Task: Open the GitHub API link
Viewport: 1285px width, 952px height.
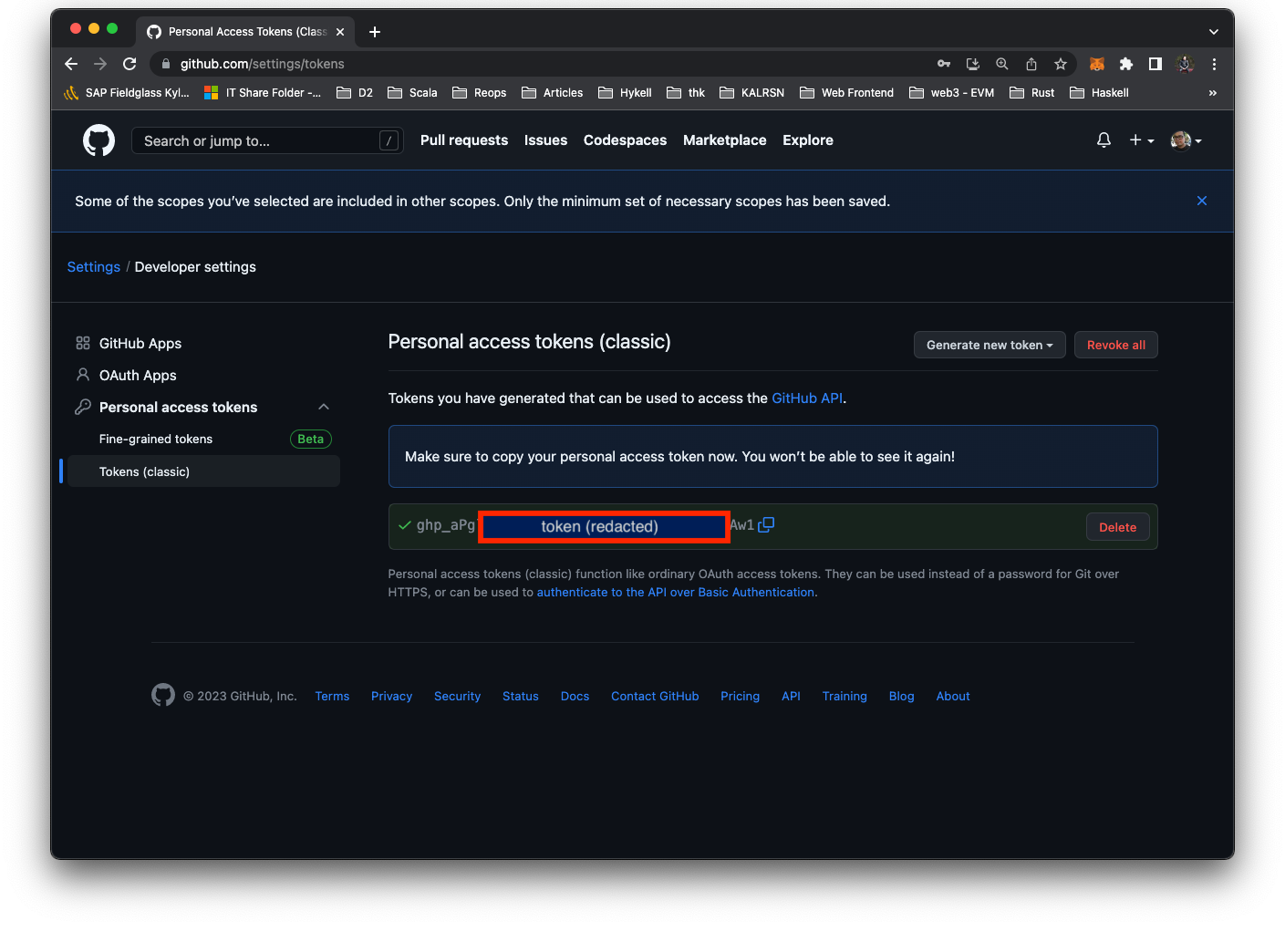Action: [807, 398]
